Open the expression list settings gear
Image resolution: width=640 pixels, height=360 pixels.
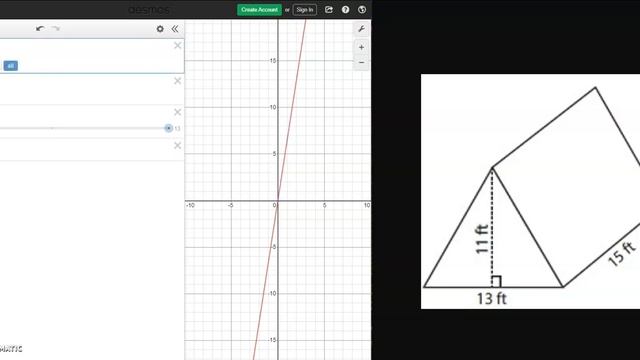pos(160,29)
